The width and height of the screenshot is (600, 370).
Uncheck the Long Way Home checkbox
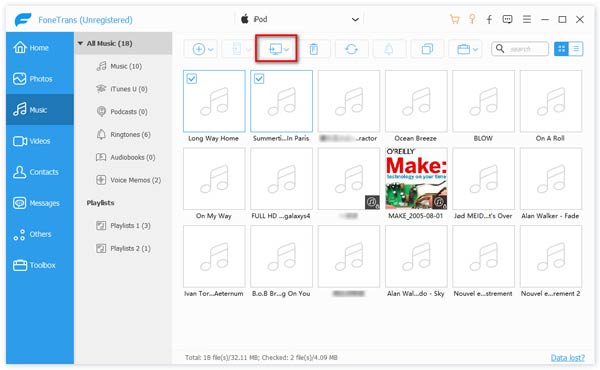pos(191,79)
